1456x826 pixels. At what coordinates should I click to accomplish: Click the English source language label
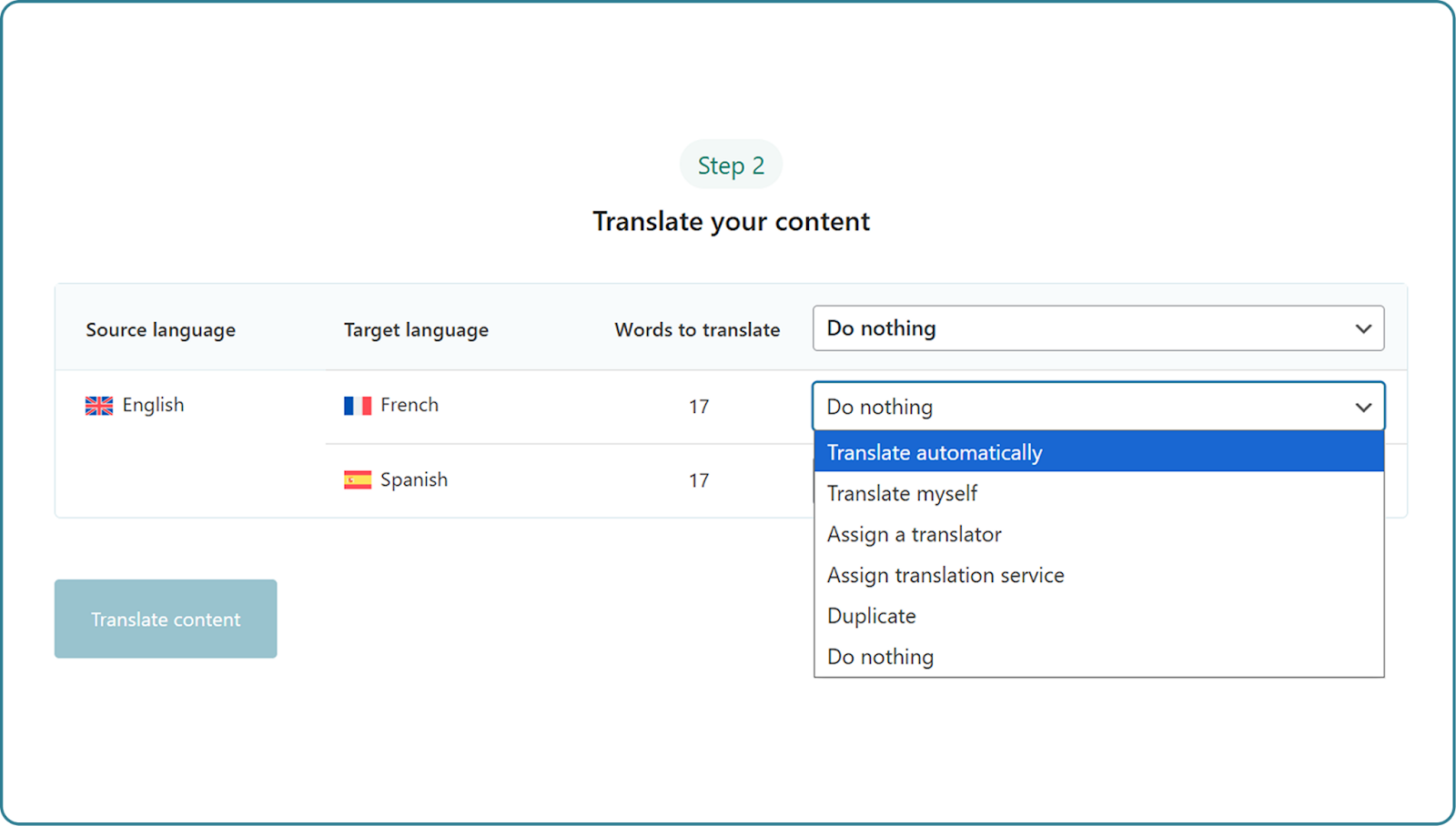[x=153, y=405]
